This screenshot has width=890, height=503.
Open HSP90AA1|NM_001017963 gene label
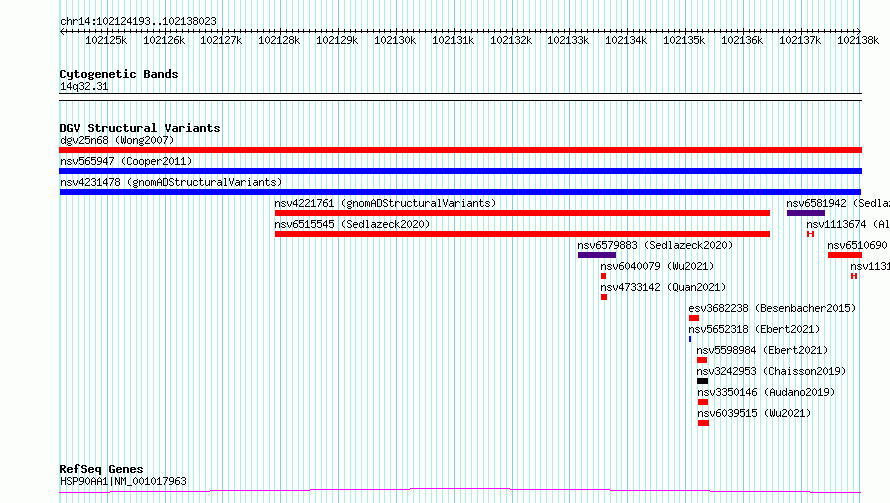[123, 481]
